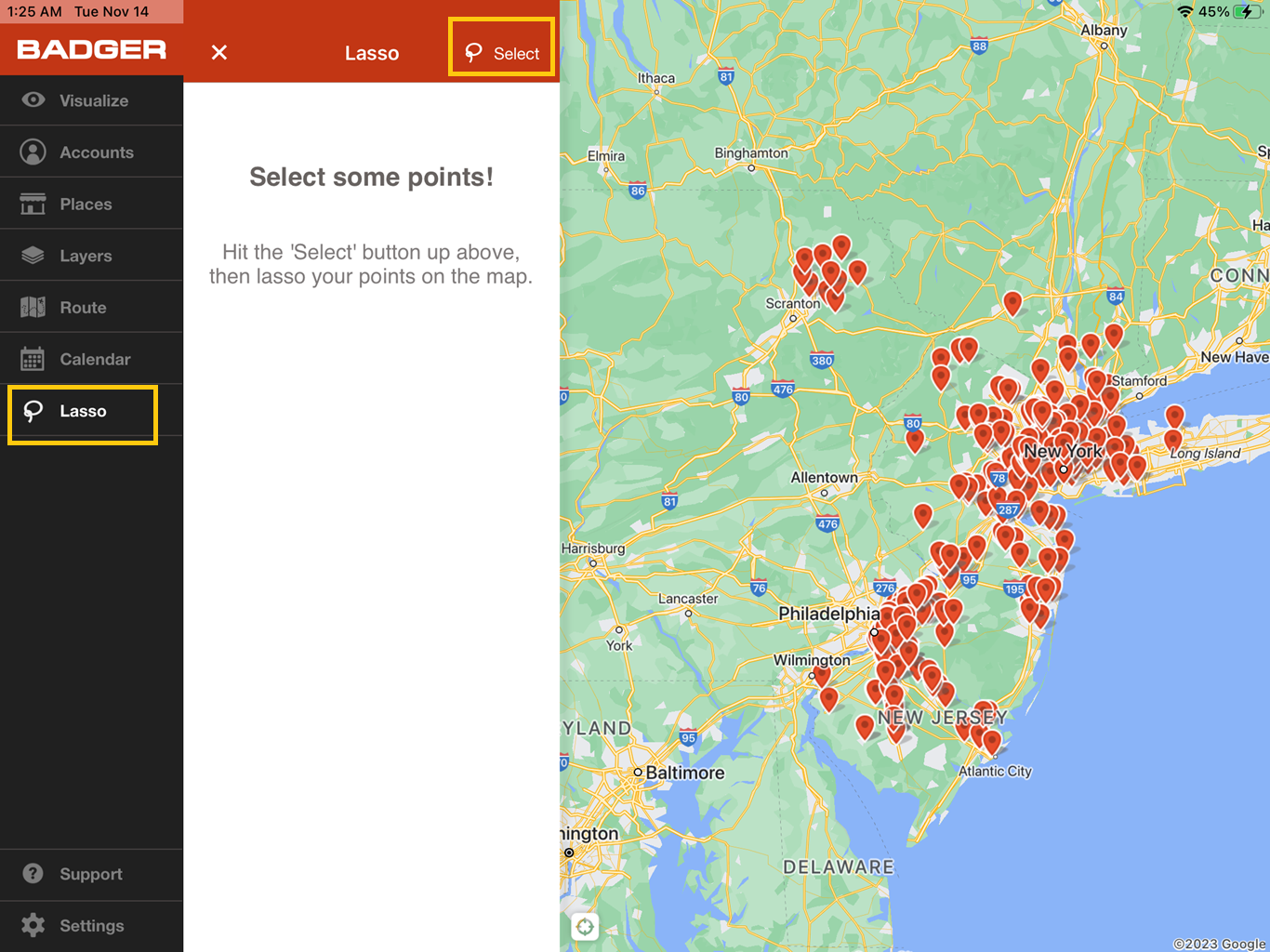The height and width of the screenshot is (952, 1270).
Task: Open the Calendar menu item
Action: (x=91, y=359)
